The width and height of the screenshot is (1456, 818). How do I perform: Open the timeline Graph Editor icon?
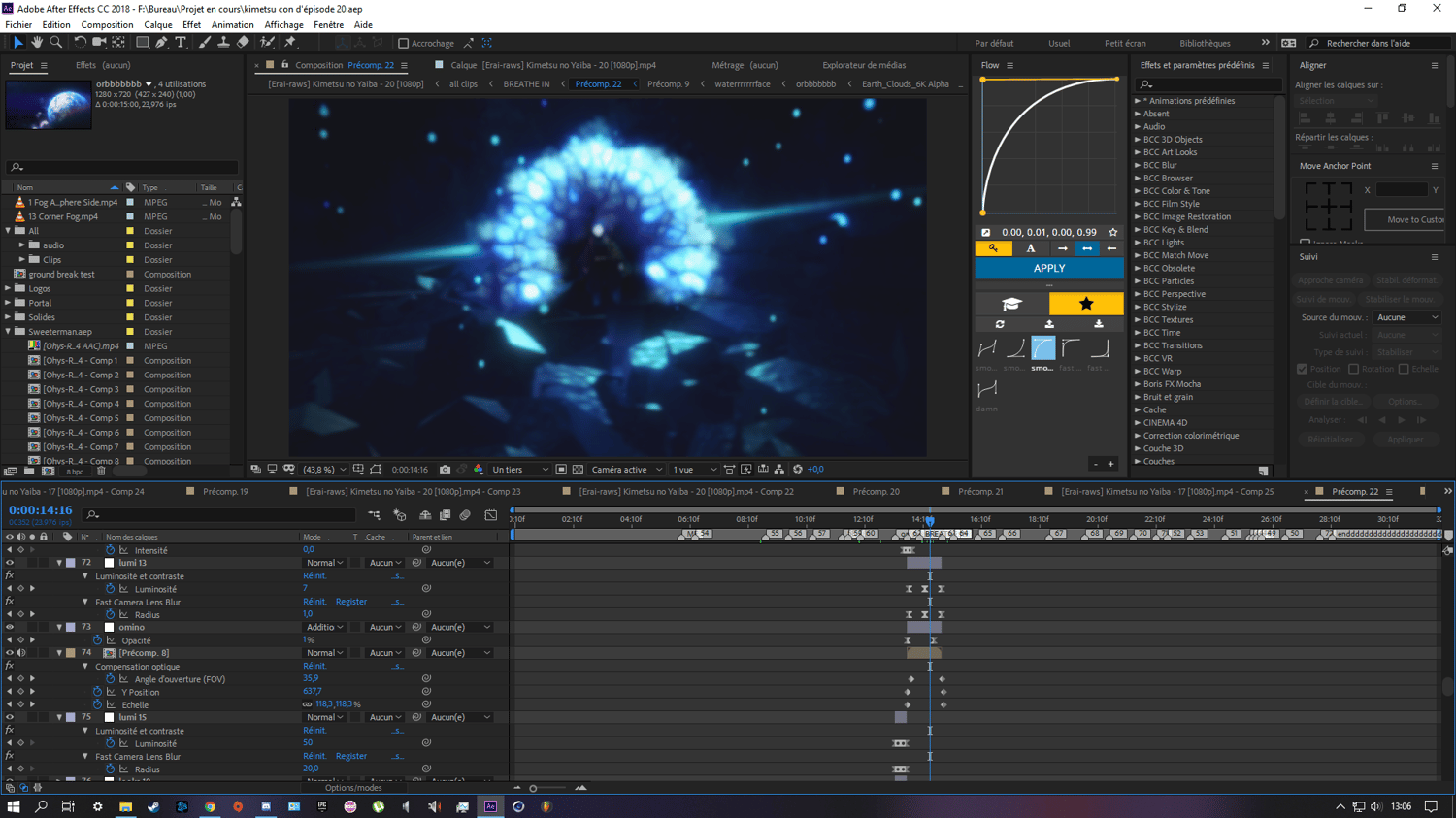coord(491,515)
